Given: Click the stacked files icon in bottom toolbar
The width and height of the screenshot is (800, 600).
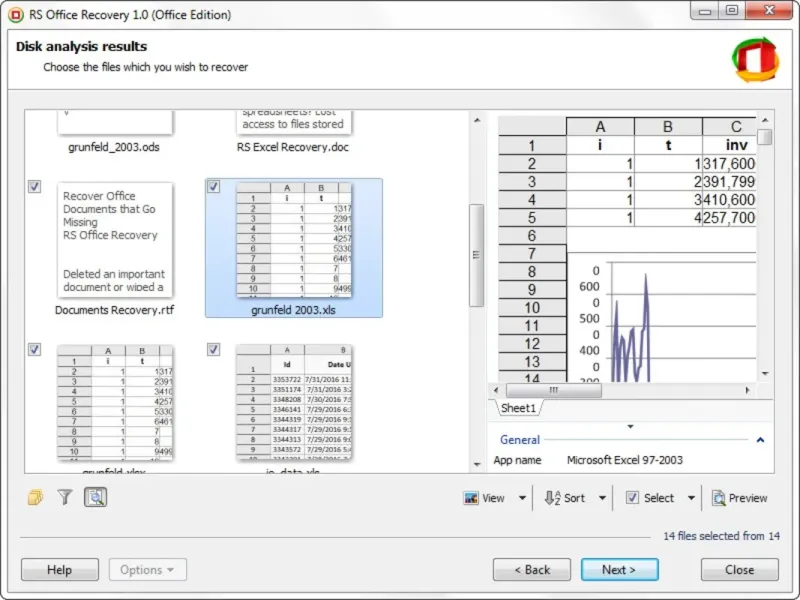Looking at the screenshot, I should coord(35,497).
